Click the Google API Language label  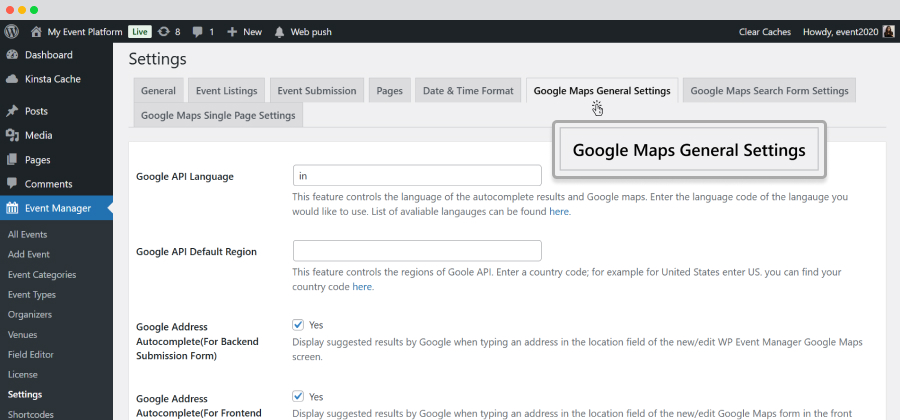(185, 177)
